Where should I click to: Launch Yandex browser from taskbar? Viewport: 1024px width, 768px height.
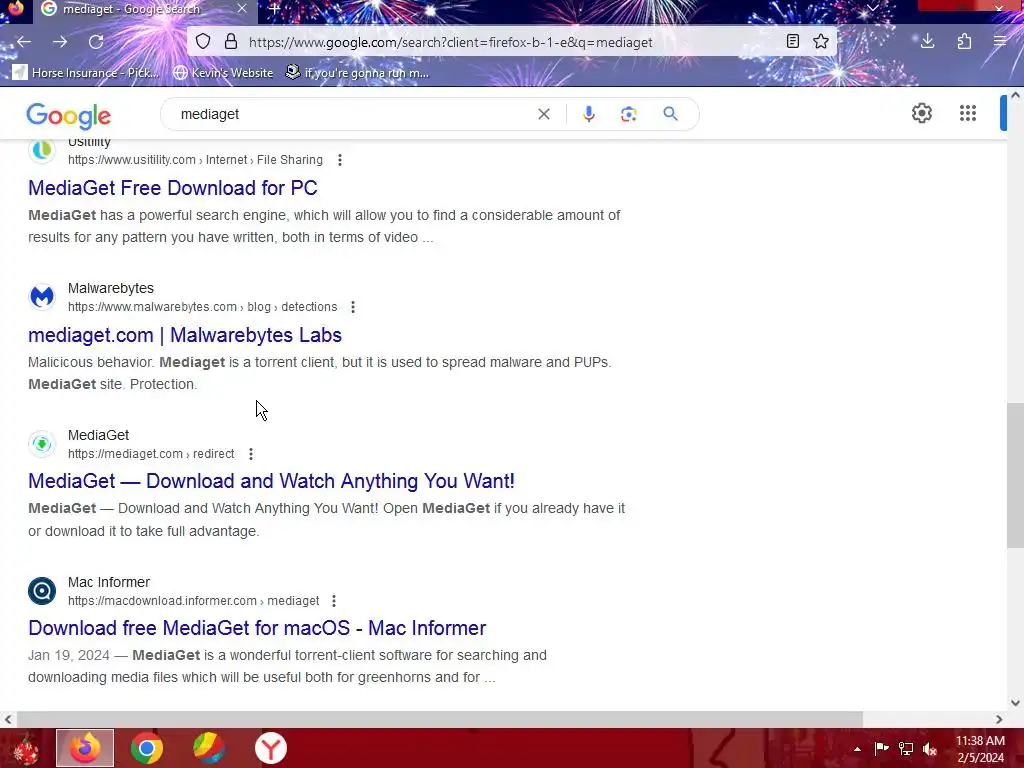pyautogui.click(x=270, y=748)
